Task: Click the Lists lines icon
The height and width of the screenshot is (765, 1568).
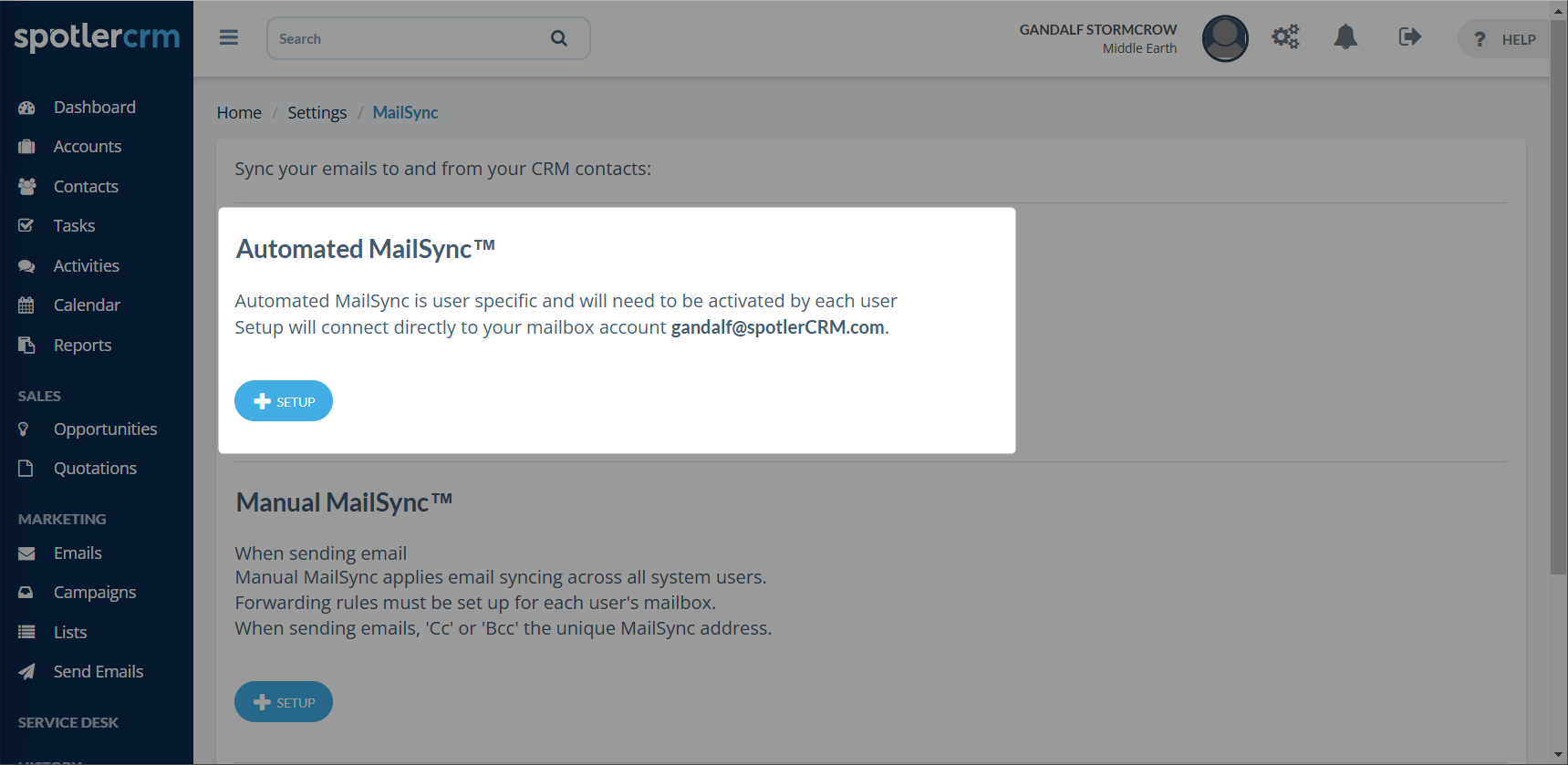Action: tap(26, 632)
